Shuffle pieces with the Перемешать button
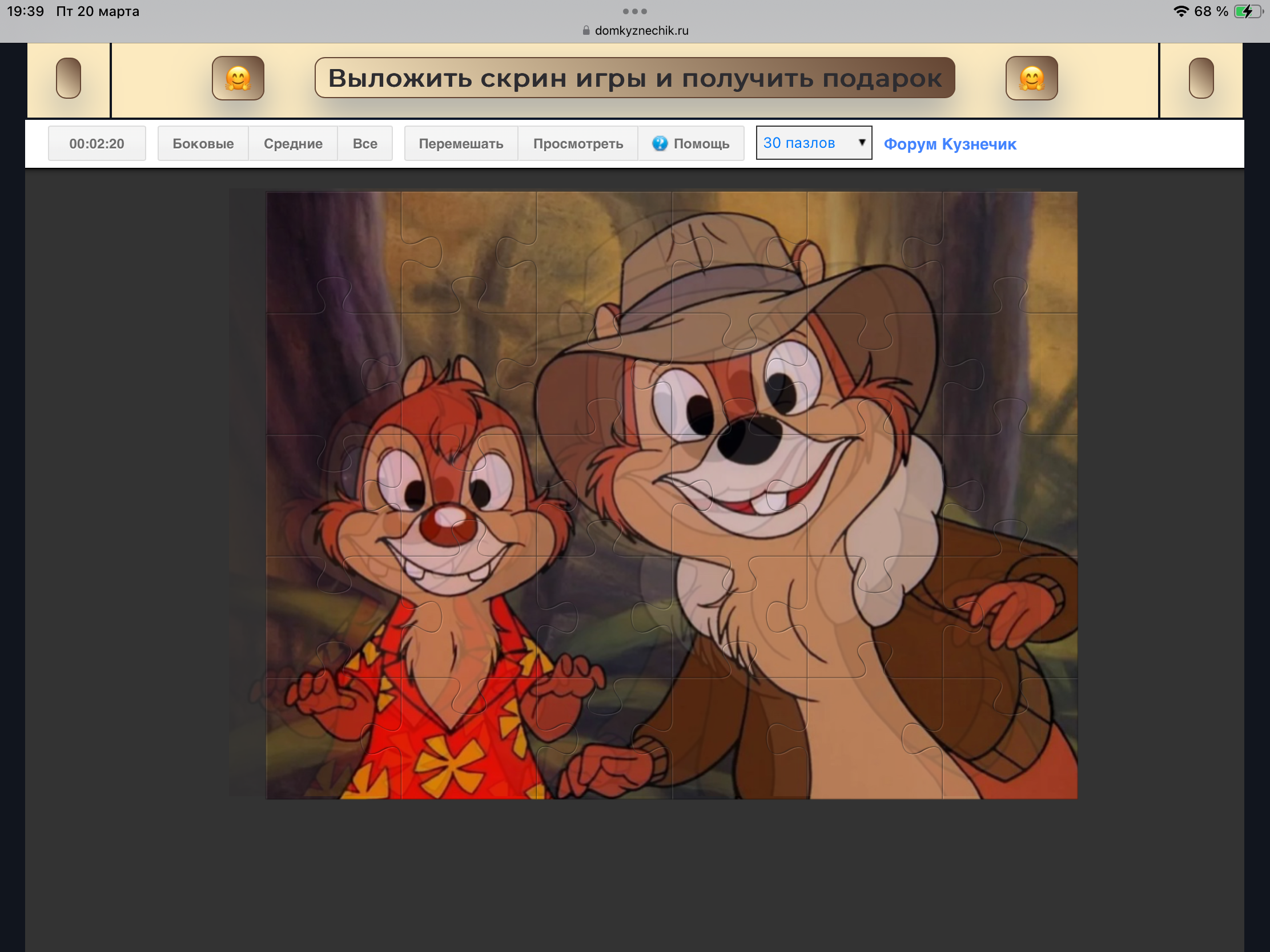 [460, 143]
